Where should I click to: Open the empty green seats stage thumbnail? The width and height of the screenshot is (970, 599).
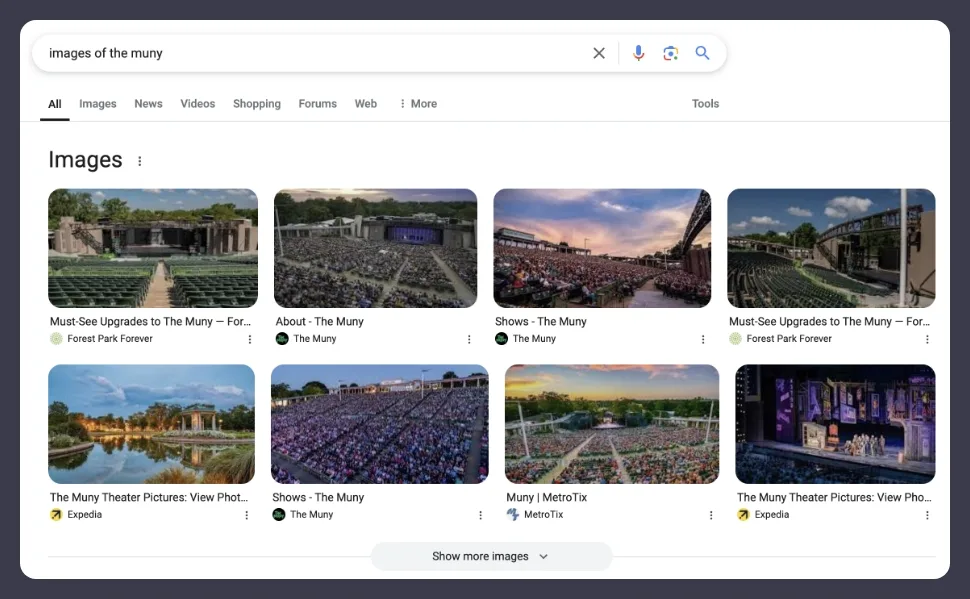click(x=153, y=247)
